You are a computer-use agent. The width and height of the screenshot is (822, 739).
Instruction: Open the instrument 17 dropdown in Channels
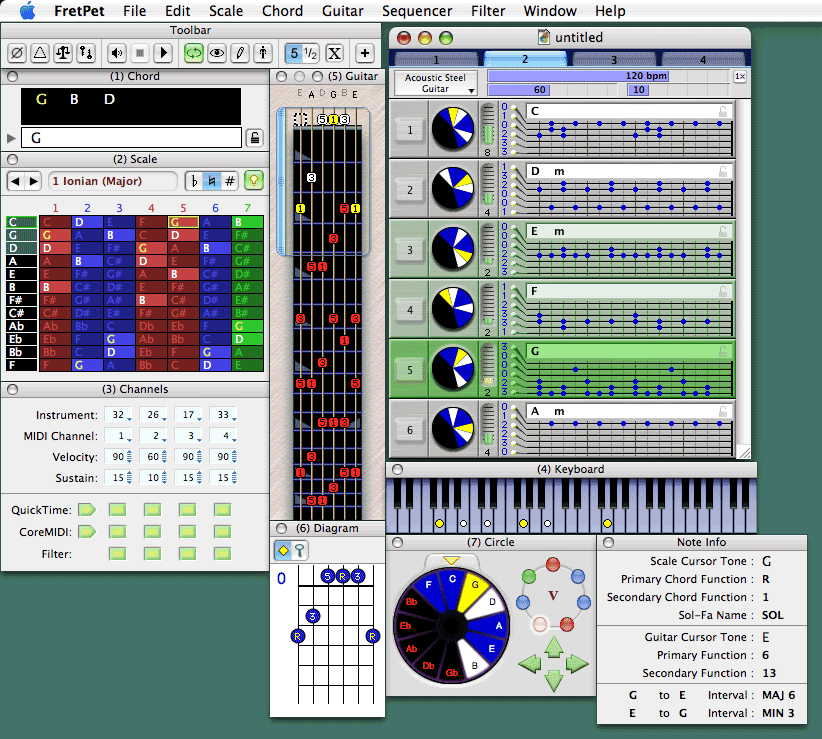point(188,415)
